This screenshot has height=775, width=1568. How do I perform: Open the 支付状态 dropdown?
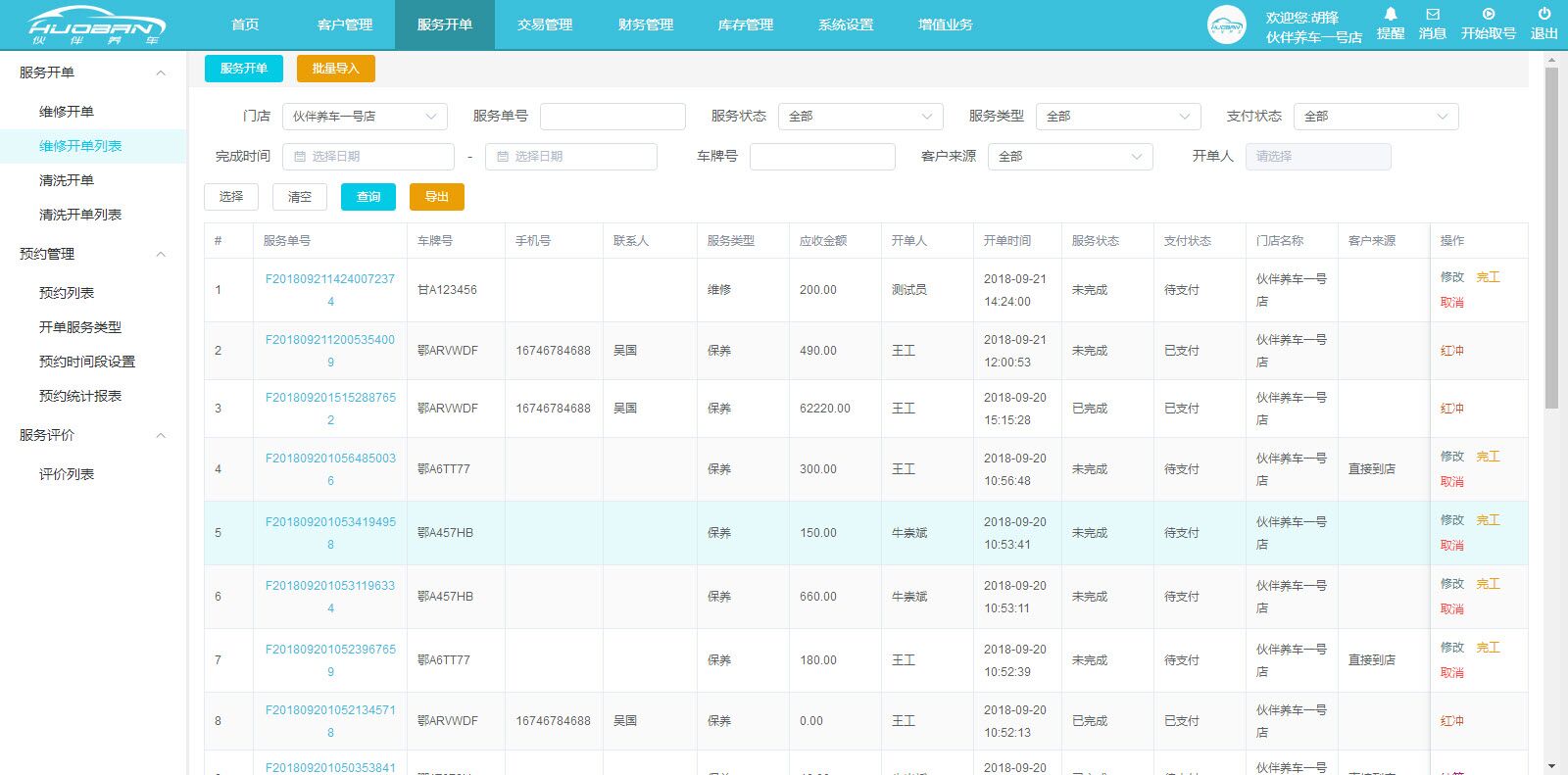click(x=1376, y=117)
